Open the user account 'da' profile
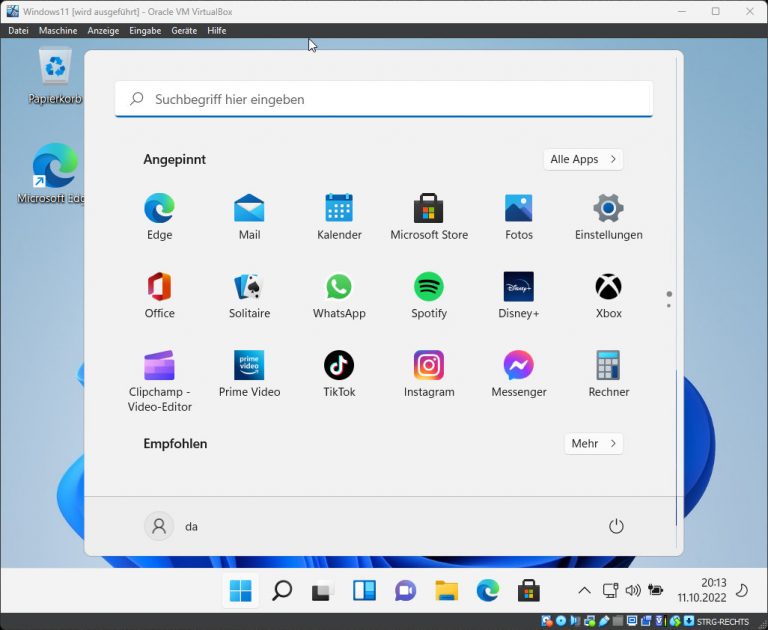 [171, 526]
